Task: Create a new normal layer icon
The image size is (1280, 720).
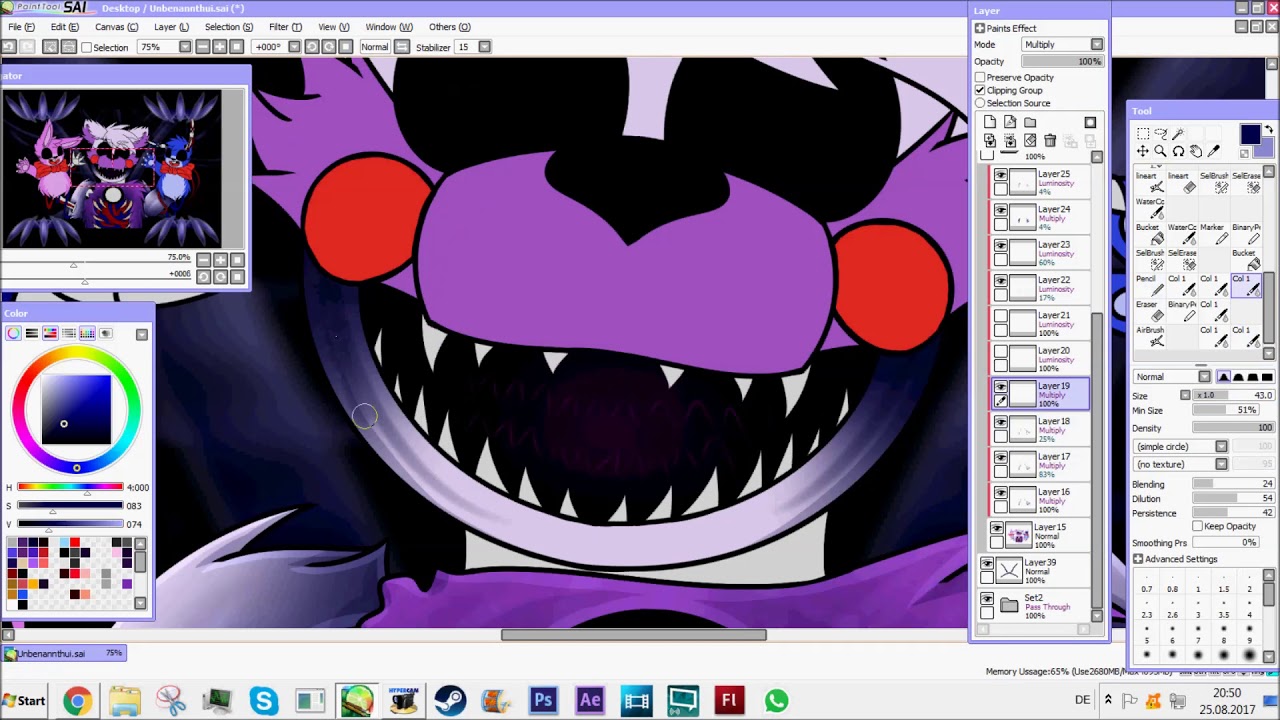Action: (x=990, y=122)
